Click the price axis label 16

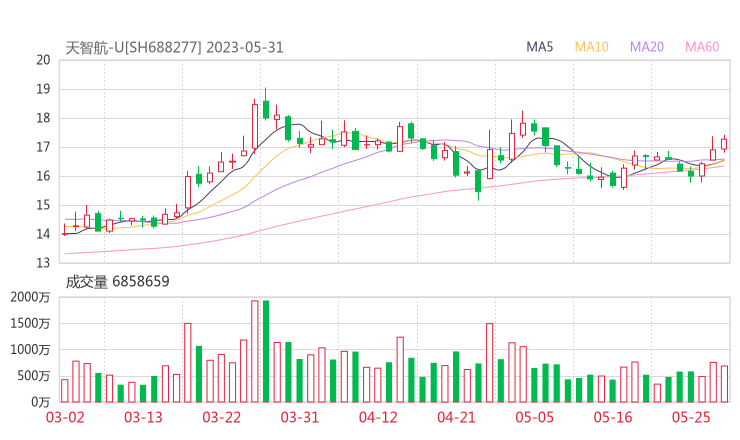[x=43, y=176]
